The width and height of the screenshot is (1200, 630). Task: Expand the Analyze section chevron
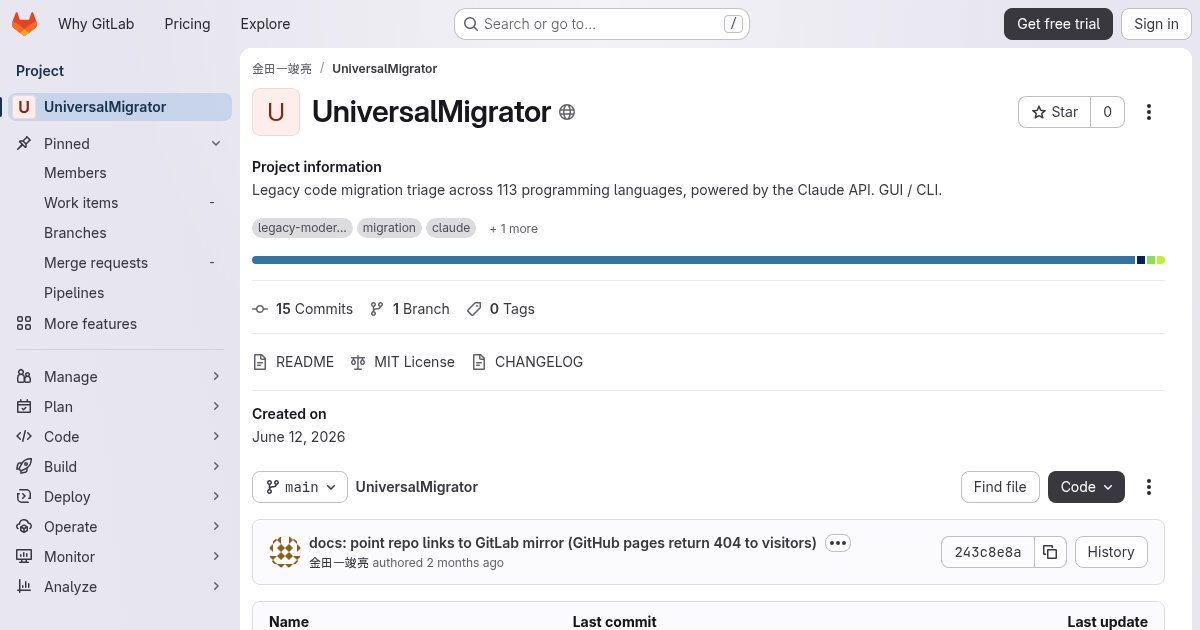click(x=216, y=587)
